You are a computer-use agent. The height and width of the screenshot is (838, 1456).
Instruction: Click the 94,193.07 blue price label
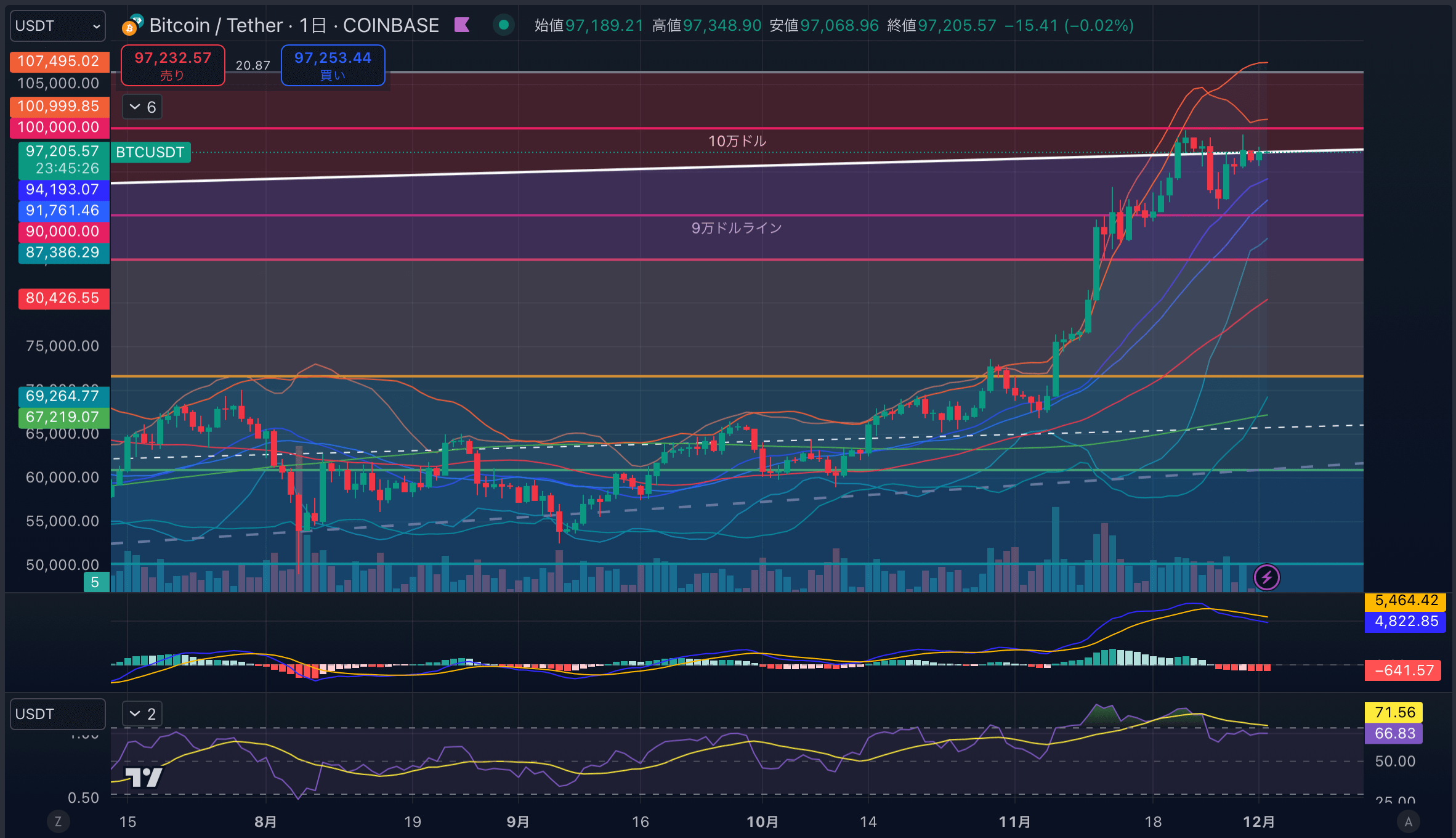63,189
